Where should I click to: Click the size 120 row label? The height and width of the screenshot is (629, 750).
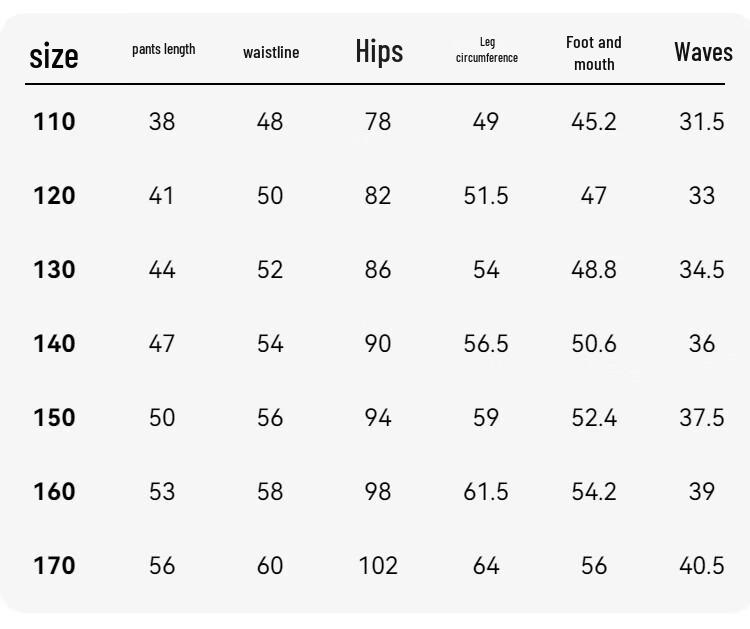click(54, 196)
